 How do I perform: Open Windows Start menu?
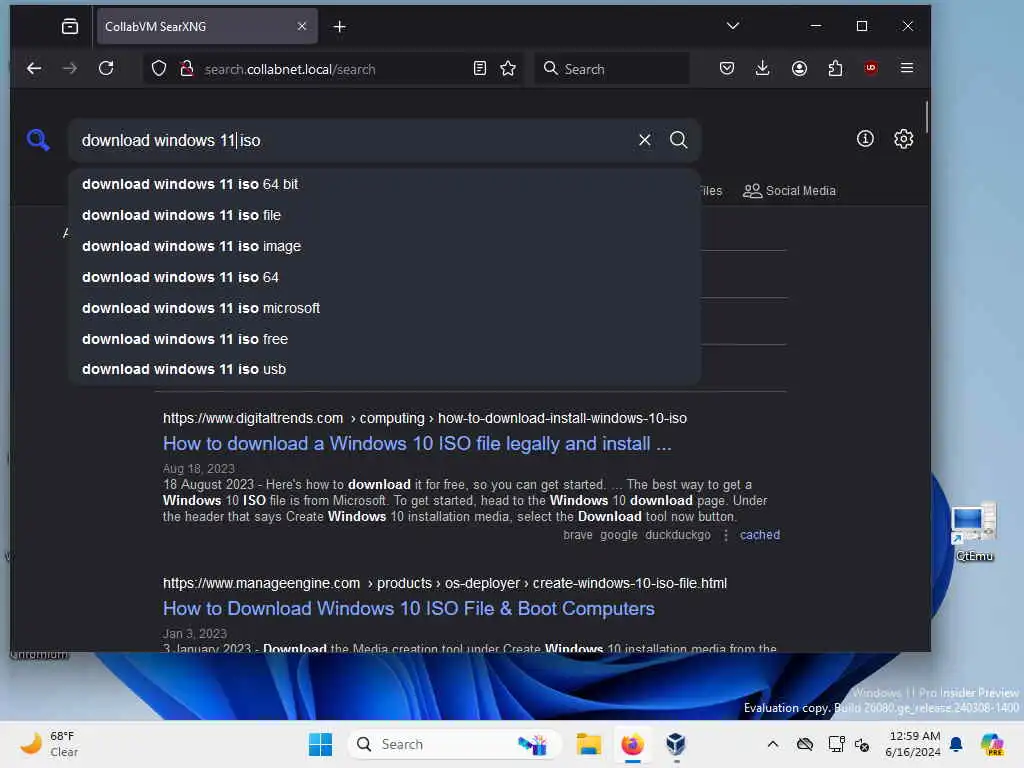320,744
